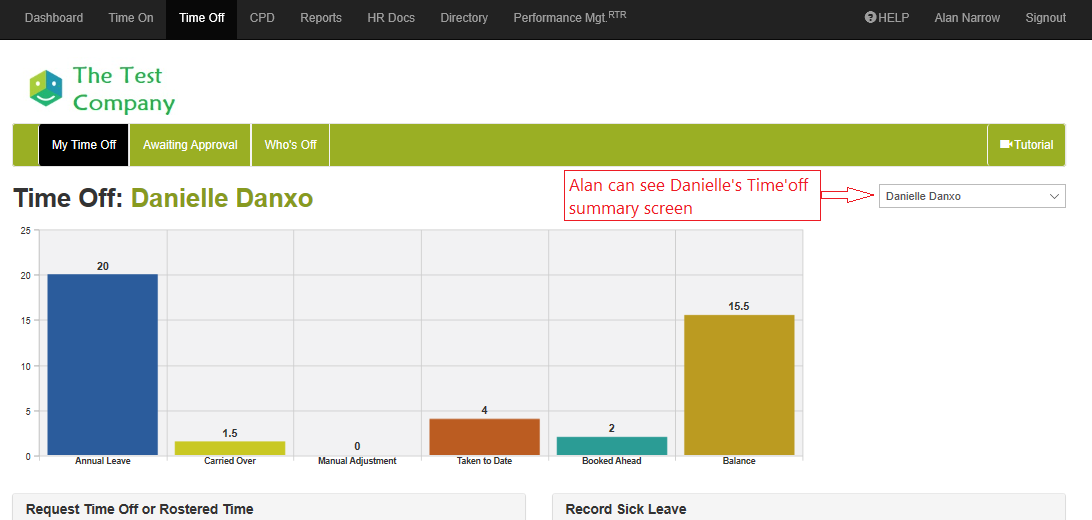Go to Performance Mgt. section
Viewport: 1092px width, 520px height.
pos(569,18)
